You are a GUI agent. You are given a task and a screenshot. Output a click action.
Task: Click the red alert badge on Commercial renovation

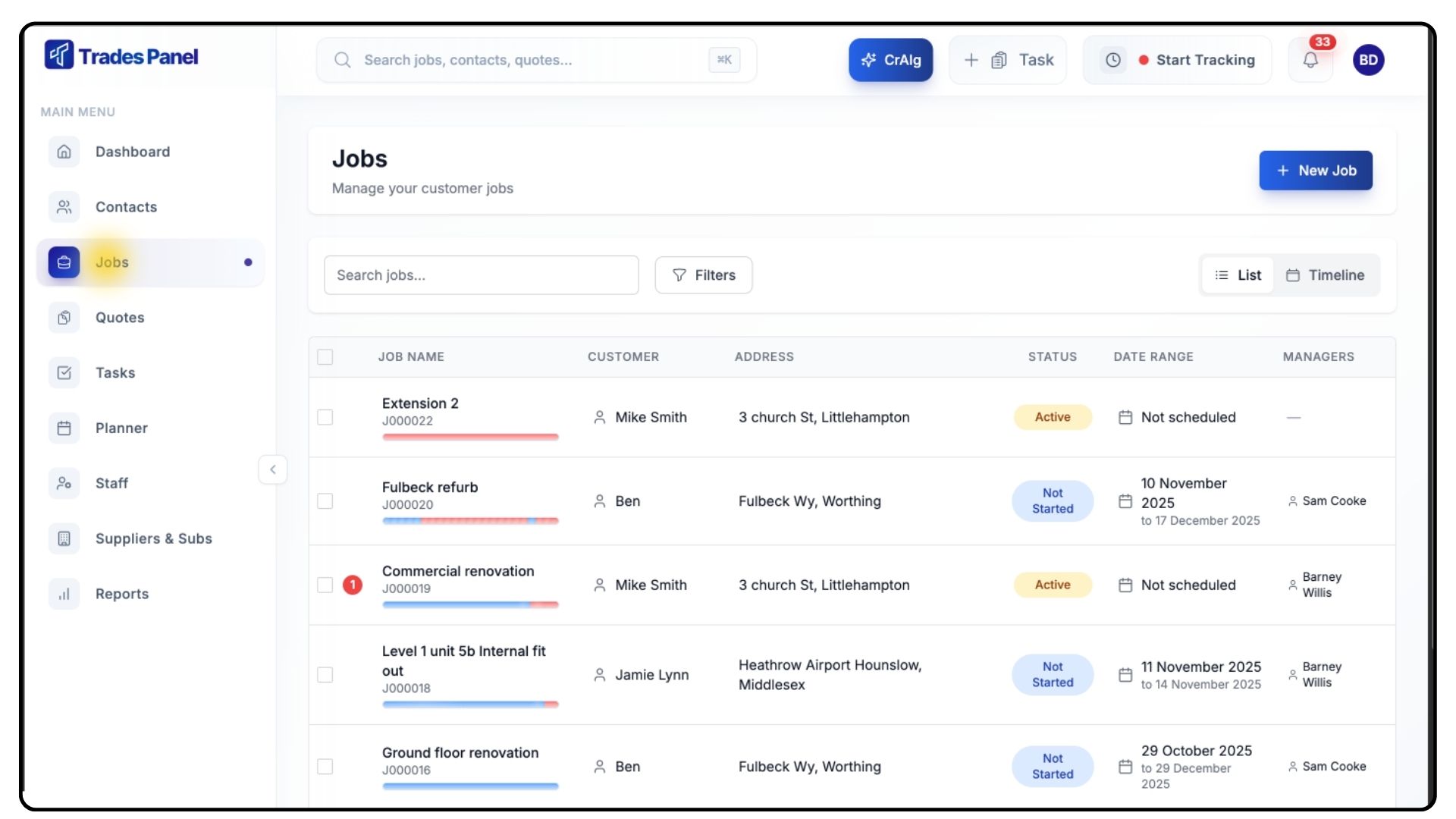353,585
